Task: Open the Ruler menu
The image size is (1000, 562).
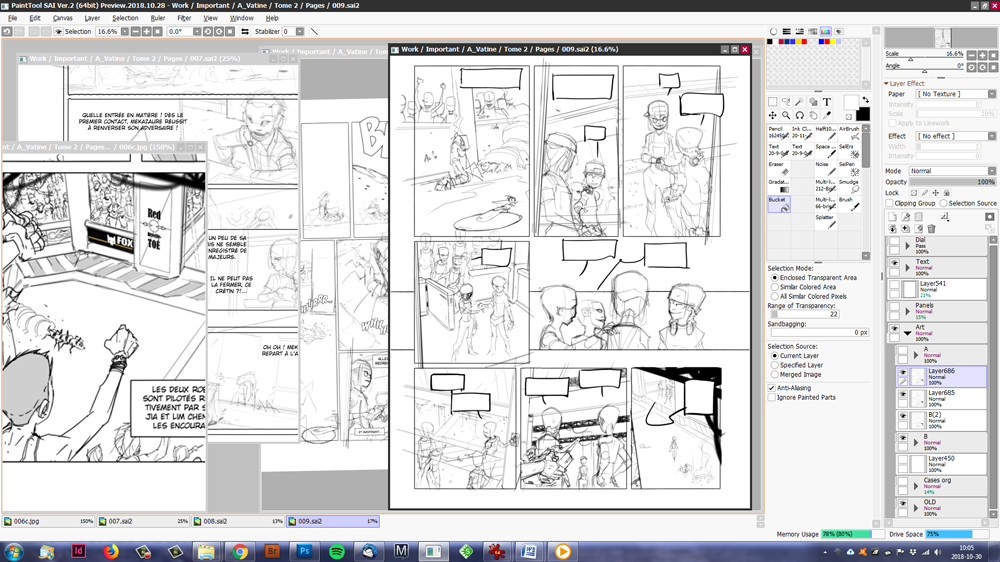Action: pyautogui.click(x=158, y=18)
